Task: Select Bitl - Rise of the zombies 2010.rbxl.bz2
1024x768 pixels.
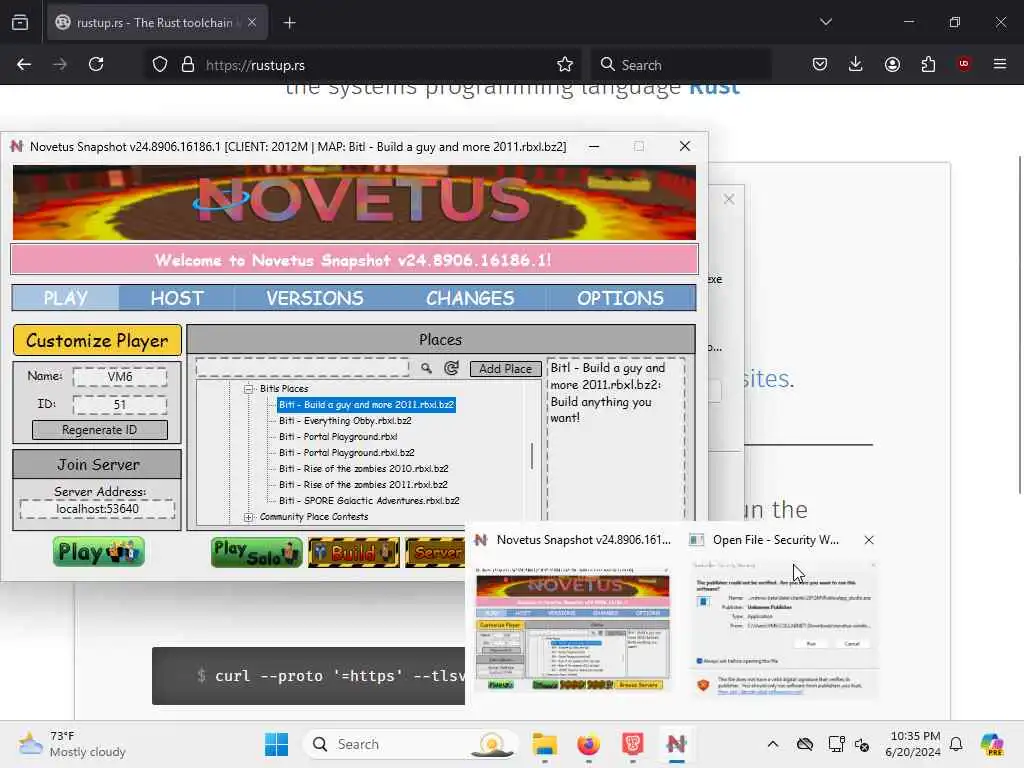Action: pyautogui.click(x=364, y=469)
